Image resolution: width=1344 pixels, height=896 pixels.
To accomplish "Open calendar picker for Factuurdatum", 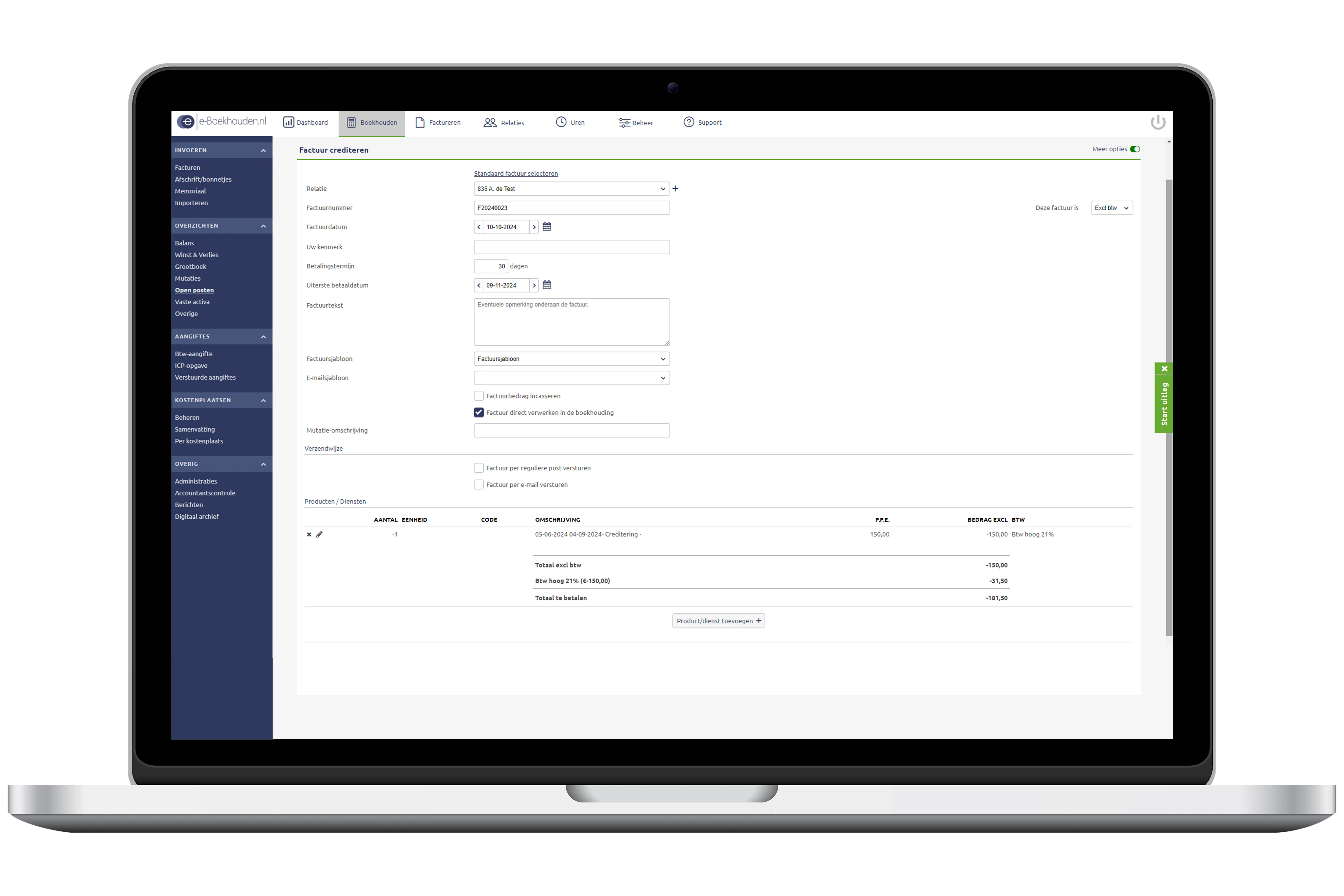I will coord(547,227).
